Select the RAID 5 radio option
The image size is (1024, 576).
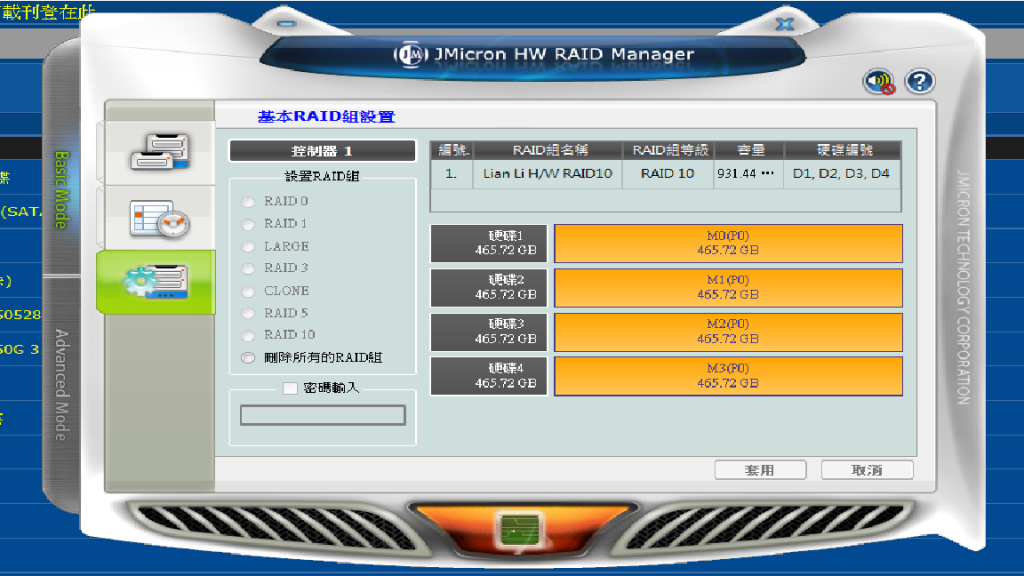248,313
